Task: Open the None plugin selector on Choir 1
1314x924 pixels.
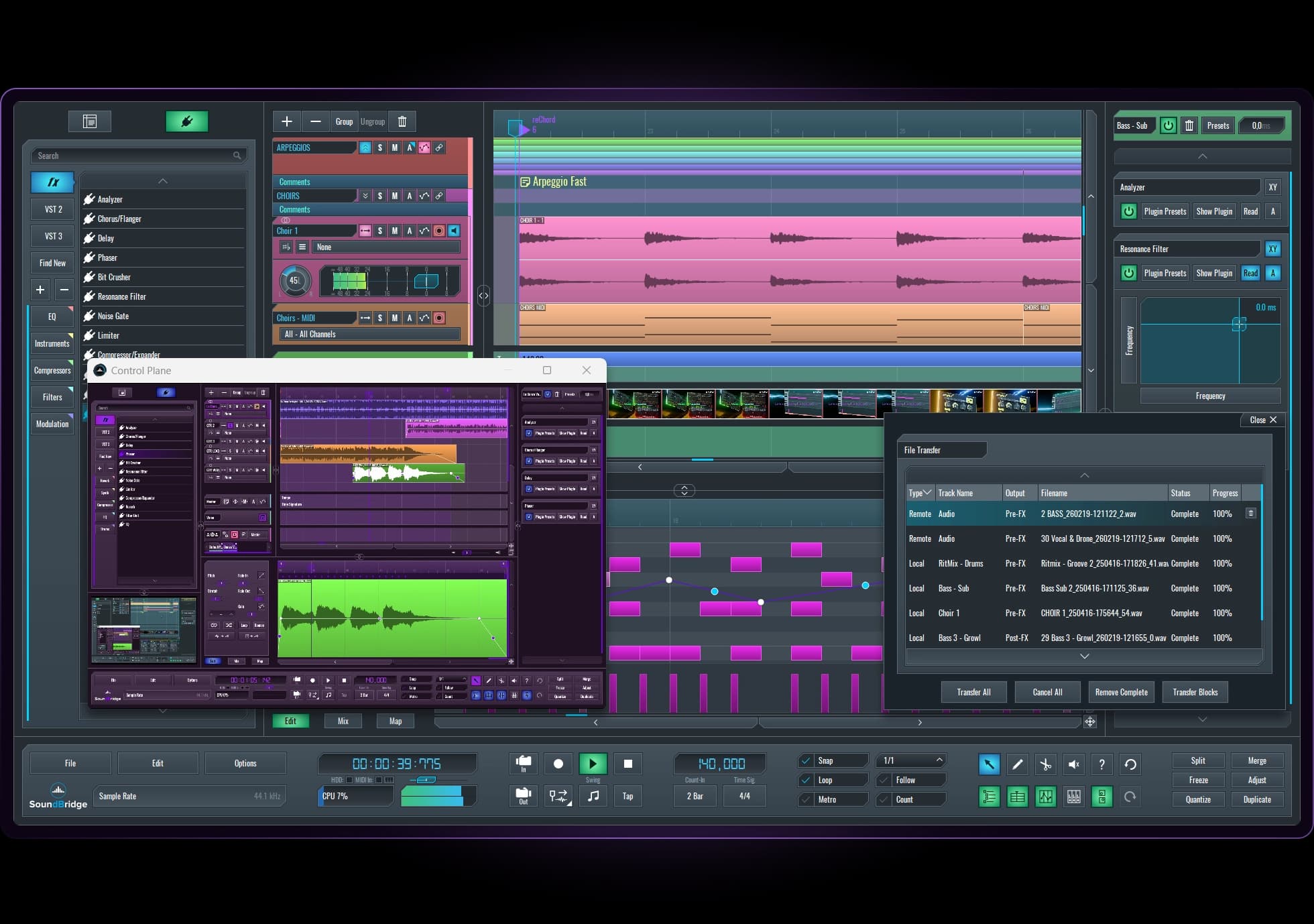Action: (x=385, y=247)
